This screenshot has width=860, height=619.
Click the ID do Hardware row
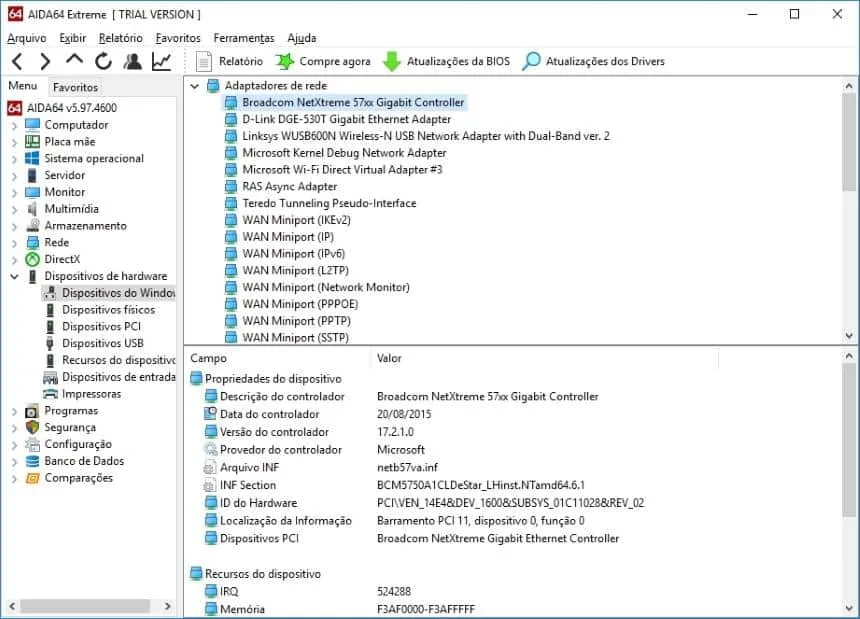425,503
